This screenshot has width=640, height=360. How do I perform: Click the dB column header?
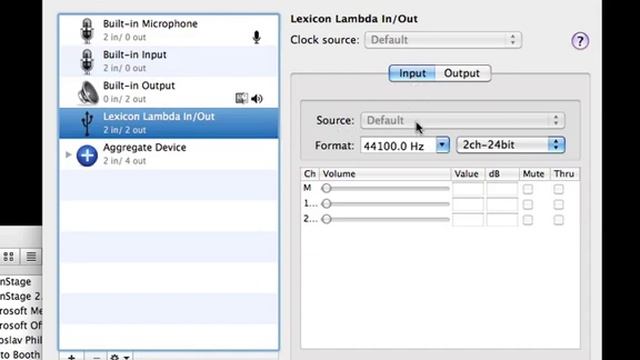click(x=502, y=174)
